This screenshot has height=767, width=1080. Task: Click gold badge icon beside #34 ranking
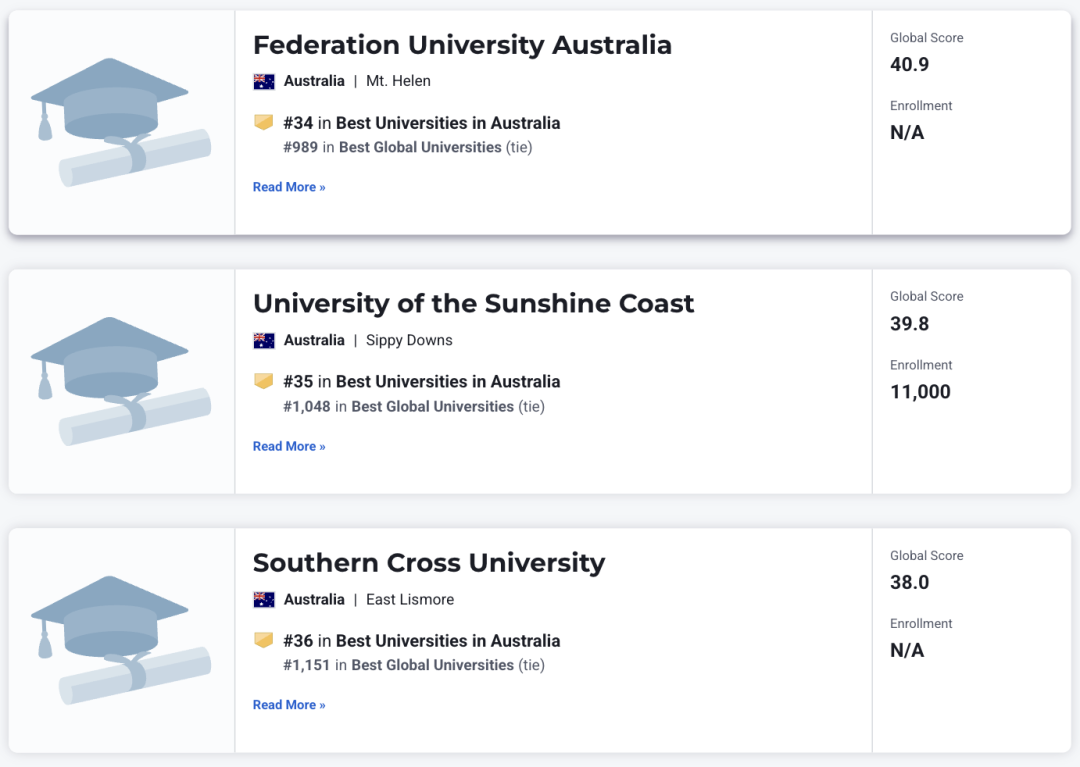click(x=264, y=123)
